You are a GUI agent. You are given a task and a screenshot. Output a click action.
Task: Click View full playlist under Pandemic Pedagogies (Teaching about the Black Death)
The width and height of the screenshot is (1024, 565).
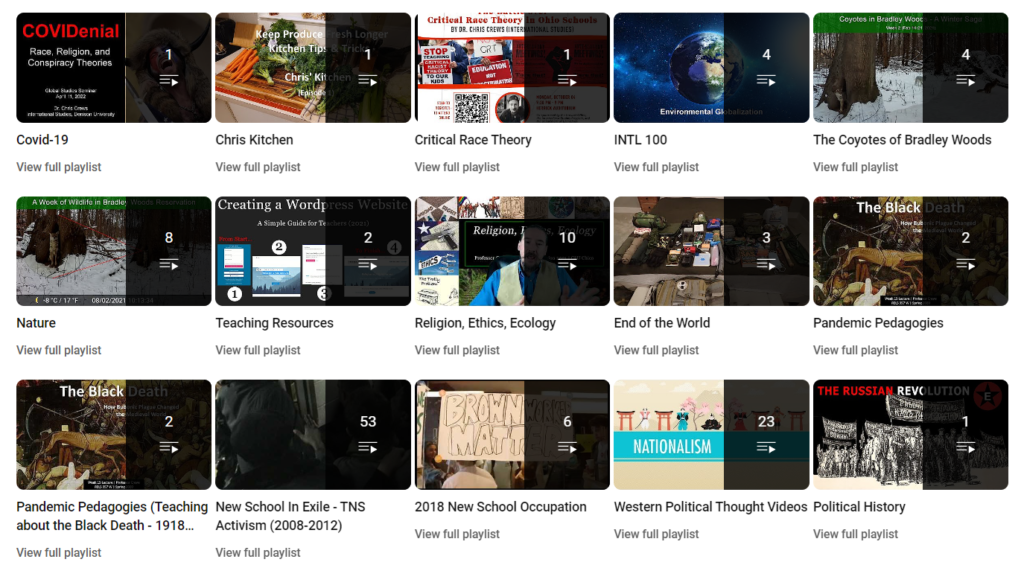tap(59, 553)
